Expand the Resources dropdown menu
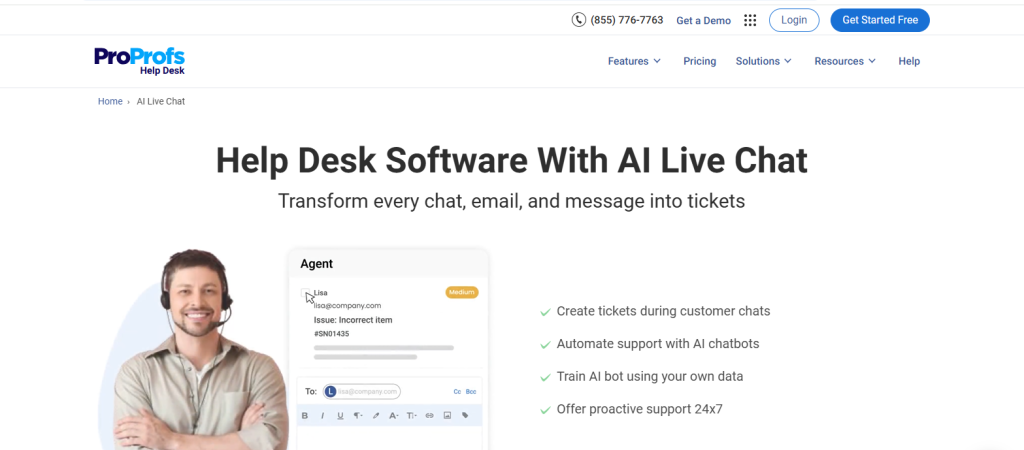The width and height of the screenshot is (1024, 450). pyautogui.click(x=844, y=61)
